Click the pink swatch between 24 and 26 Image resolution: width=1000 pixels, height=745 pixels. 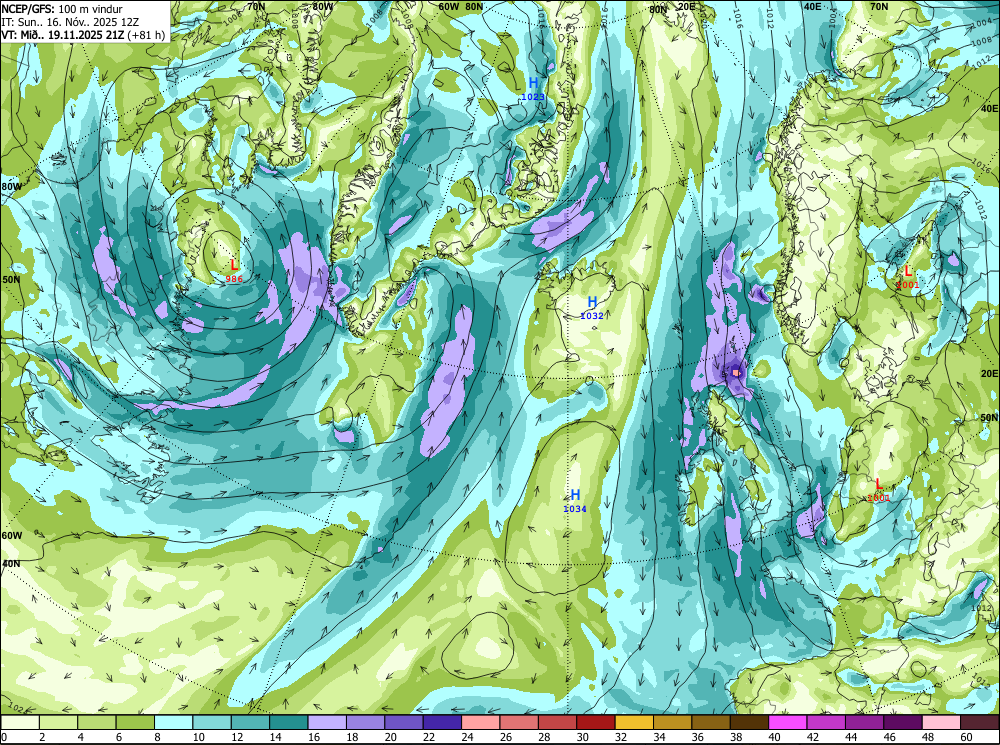point(481,722)
